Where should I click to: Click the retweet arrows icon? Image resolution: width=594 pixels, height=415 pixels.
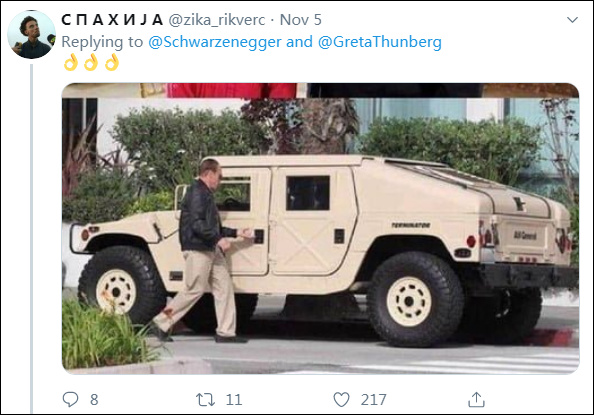[x=205, y=400]
